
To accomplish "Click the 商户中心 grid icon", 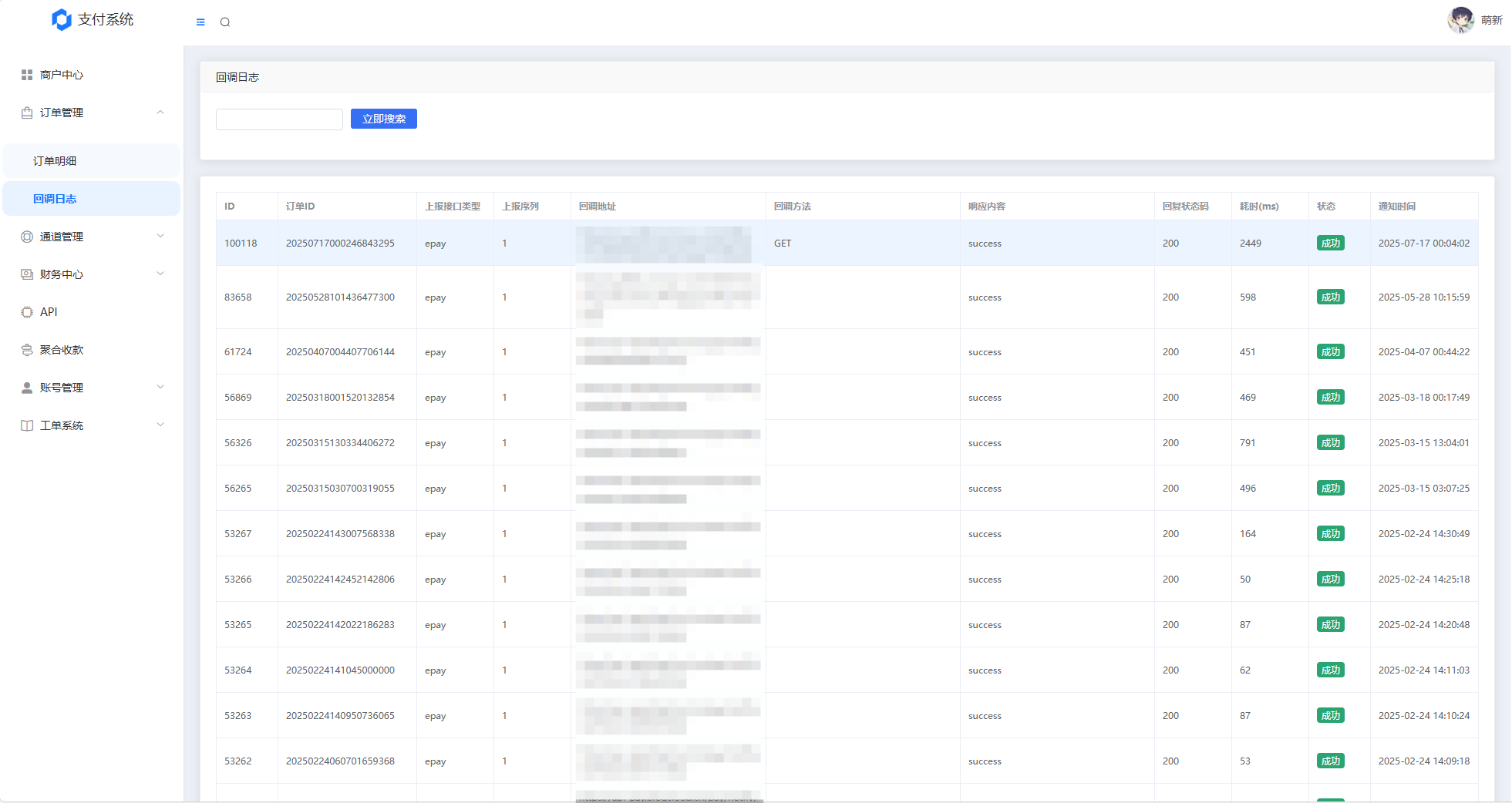I will (27, 75).
